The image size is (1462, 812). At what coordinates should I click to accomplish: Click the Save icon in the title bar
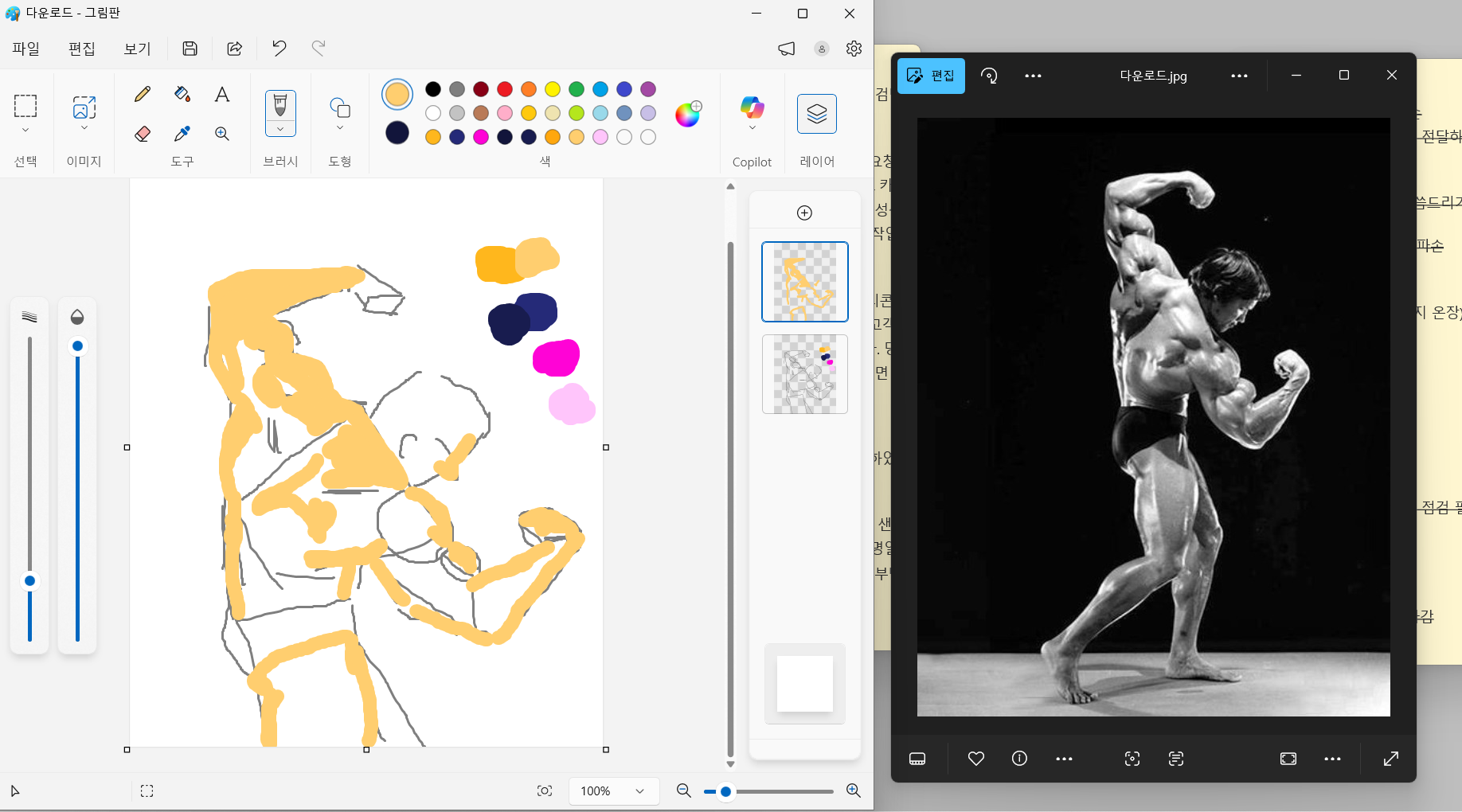click(x=190, y=49)
